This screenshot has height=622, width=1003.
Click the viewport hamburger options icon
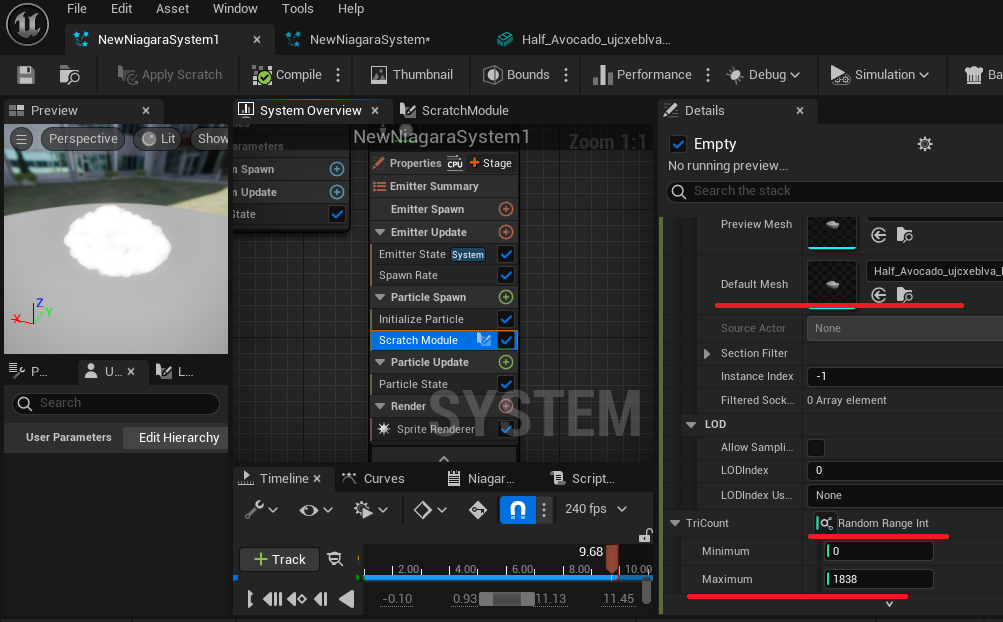coord(22,139)
